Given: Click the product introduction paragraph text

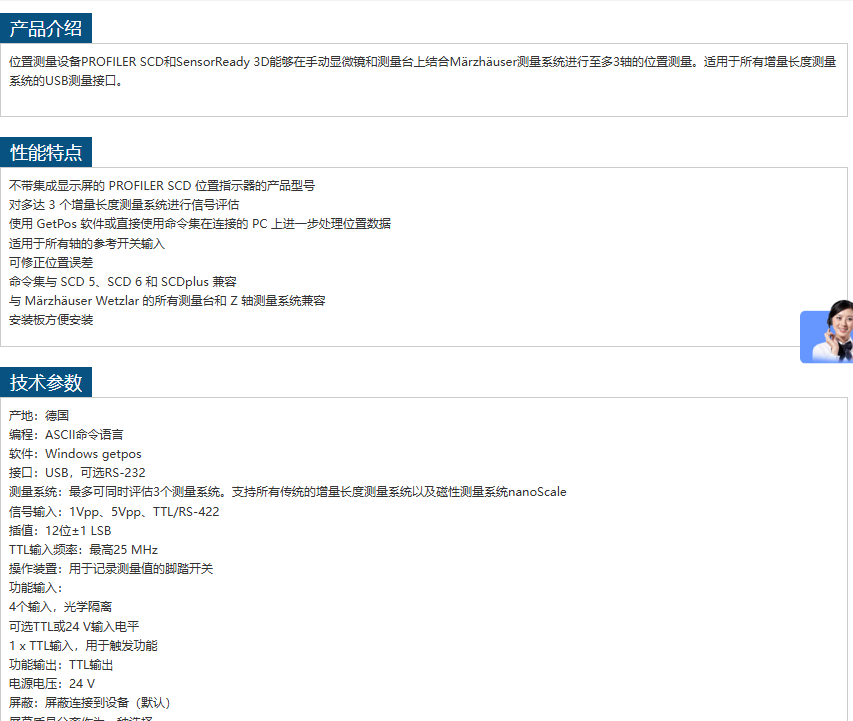Looking at the screenshot, I should coord(422,71).
